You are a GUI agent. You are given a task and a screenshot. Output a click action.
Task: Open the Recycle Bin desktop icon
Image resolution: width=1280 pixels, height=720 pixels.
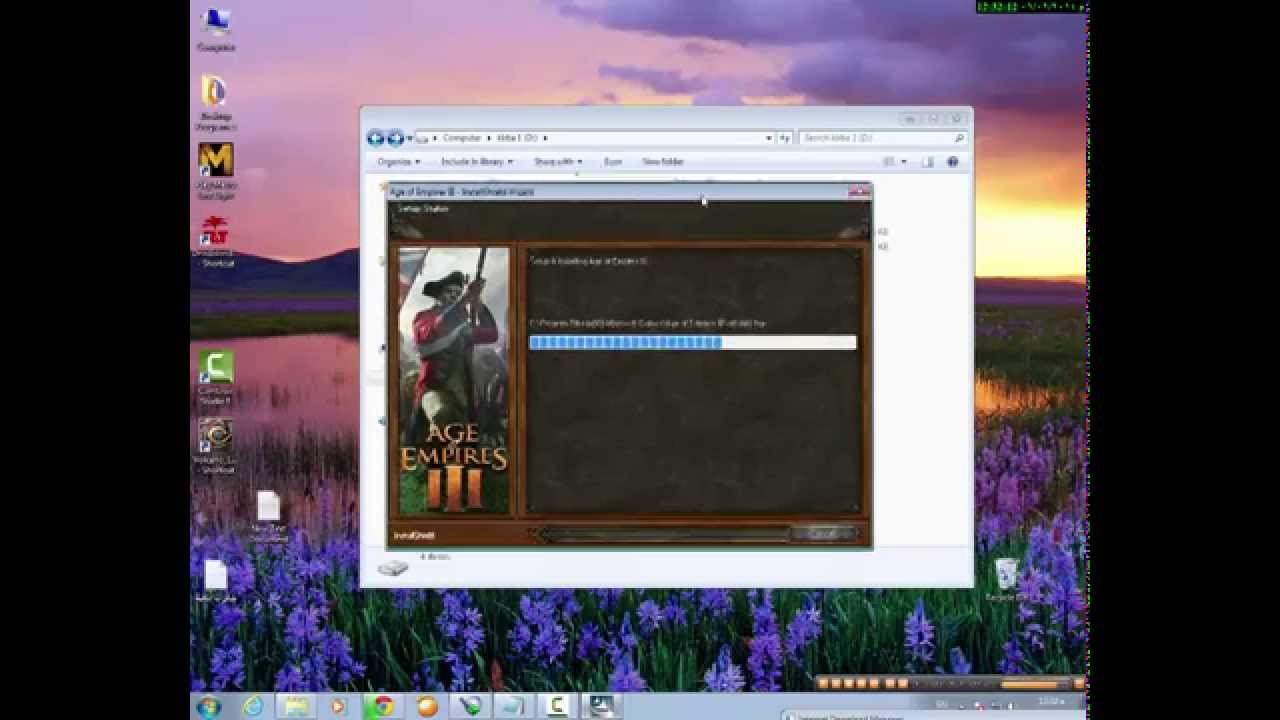point(1006,580)
